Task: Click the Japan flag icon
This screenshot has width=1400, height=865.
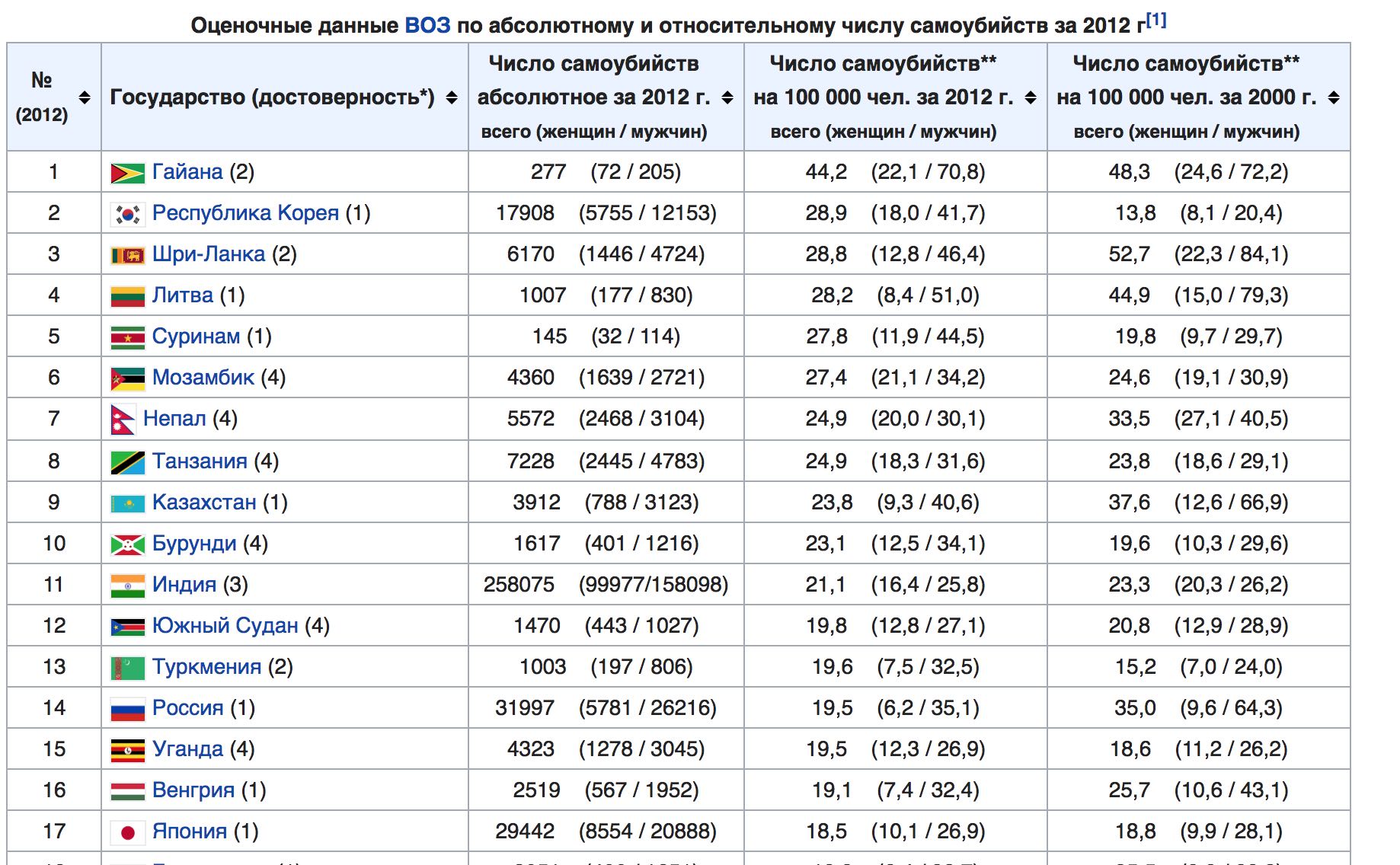Action: 127,832
